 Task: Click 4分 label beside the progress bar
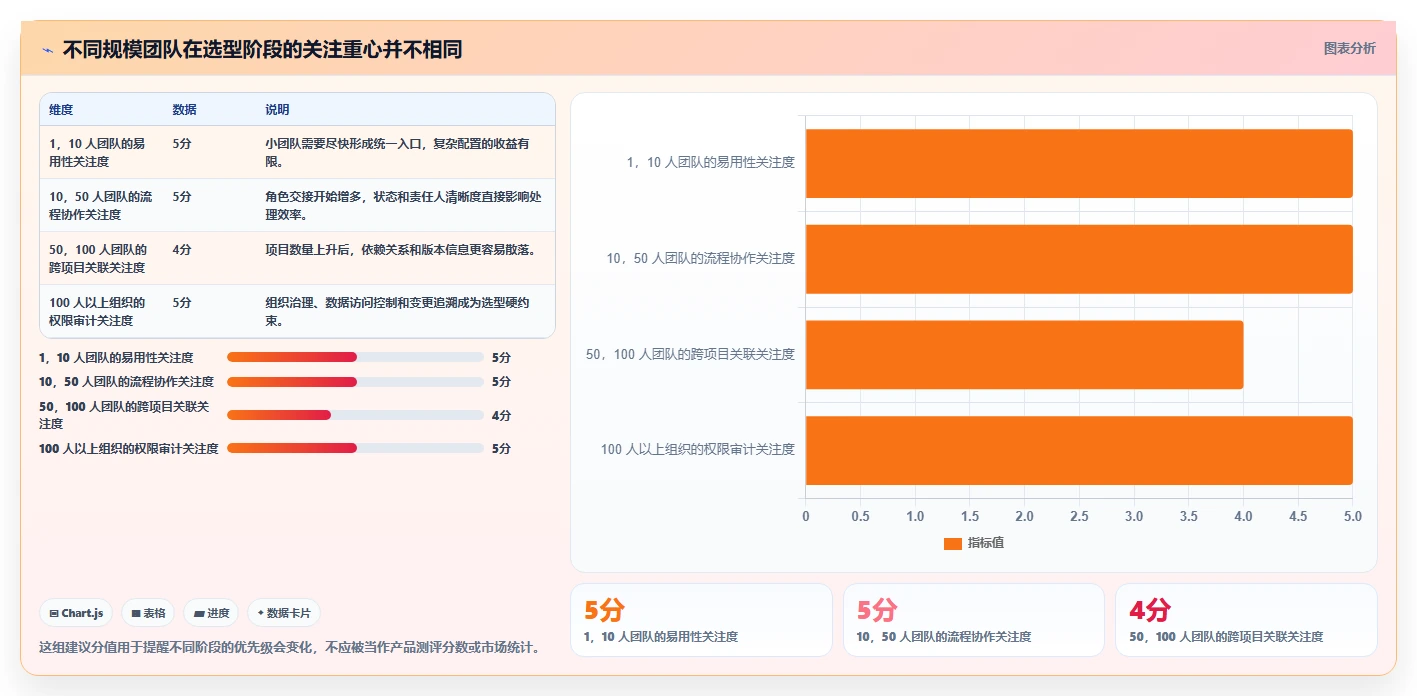pyautogui.click(x=501, y=415)
